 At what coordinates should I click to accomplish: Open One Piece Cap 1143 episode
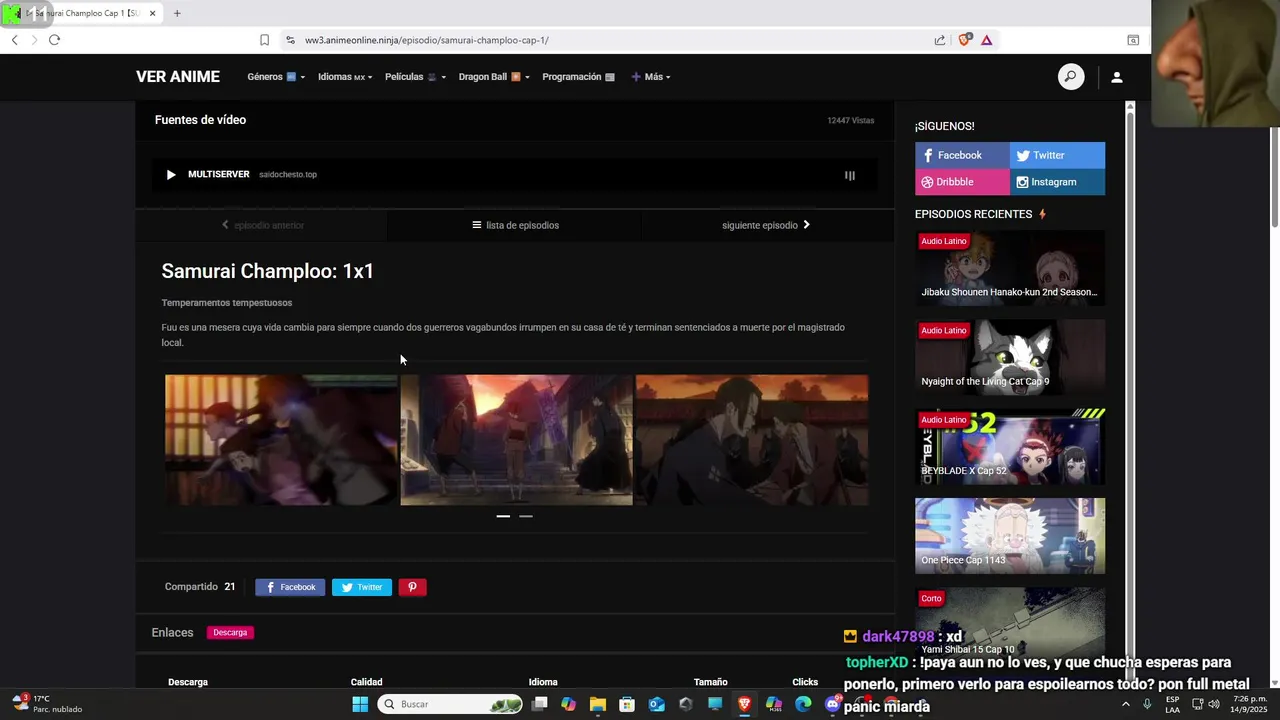(1010, 536)
